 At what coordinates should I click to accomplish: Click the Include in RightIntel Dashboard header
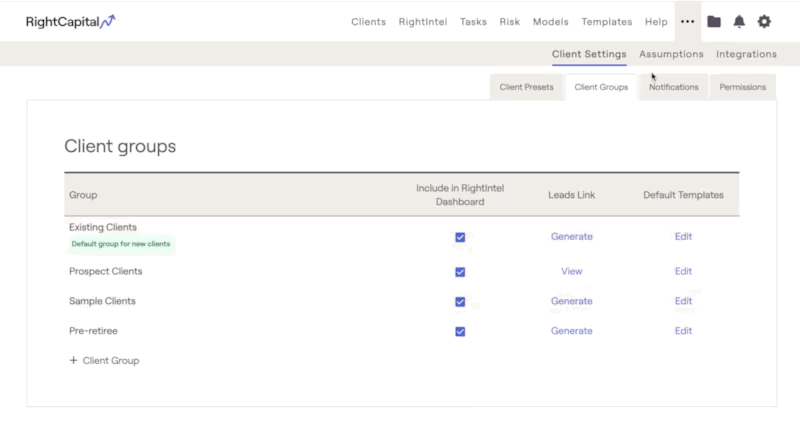click(460, 195)
